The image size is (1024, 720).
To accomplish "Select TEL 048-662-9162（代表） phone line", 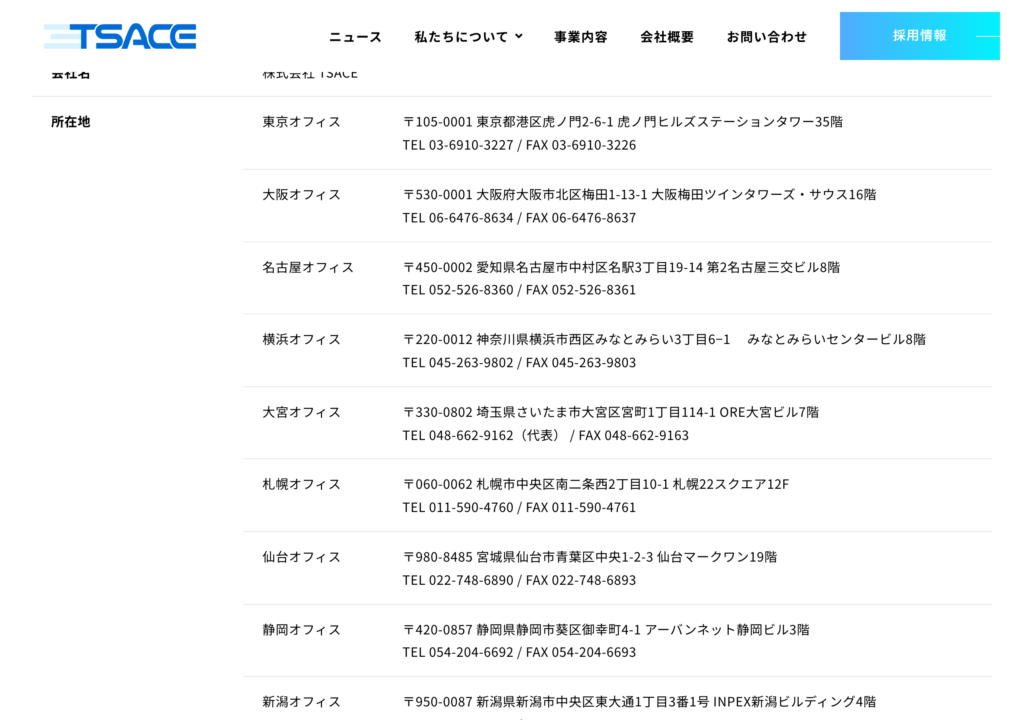I will 545,435.
